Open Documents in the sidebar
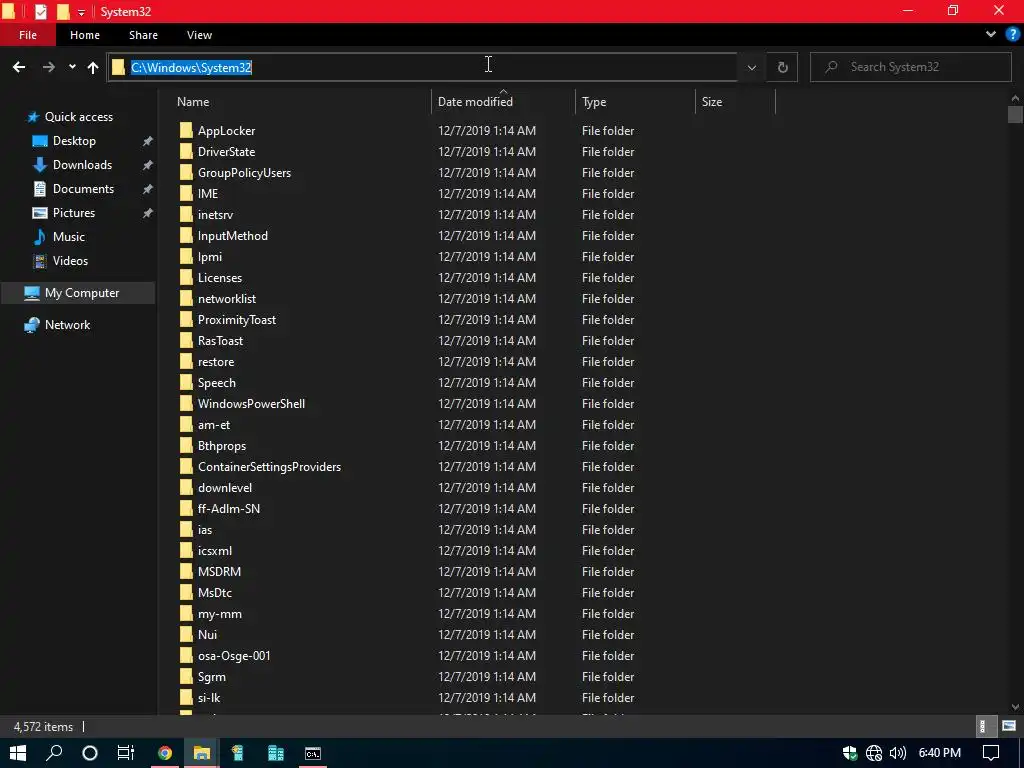This screenshot has height=768, width=1024. 83,189
